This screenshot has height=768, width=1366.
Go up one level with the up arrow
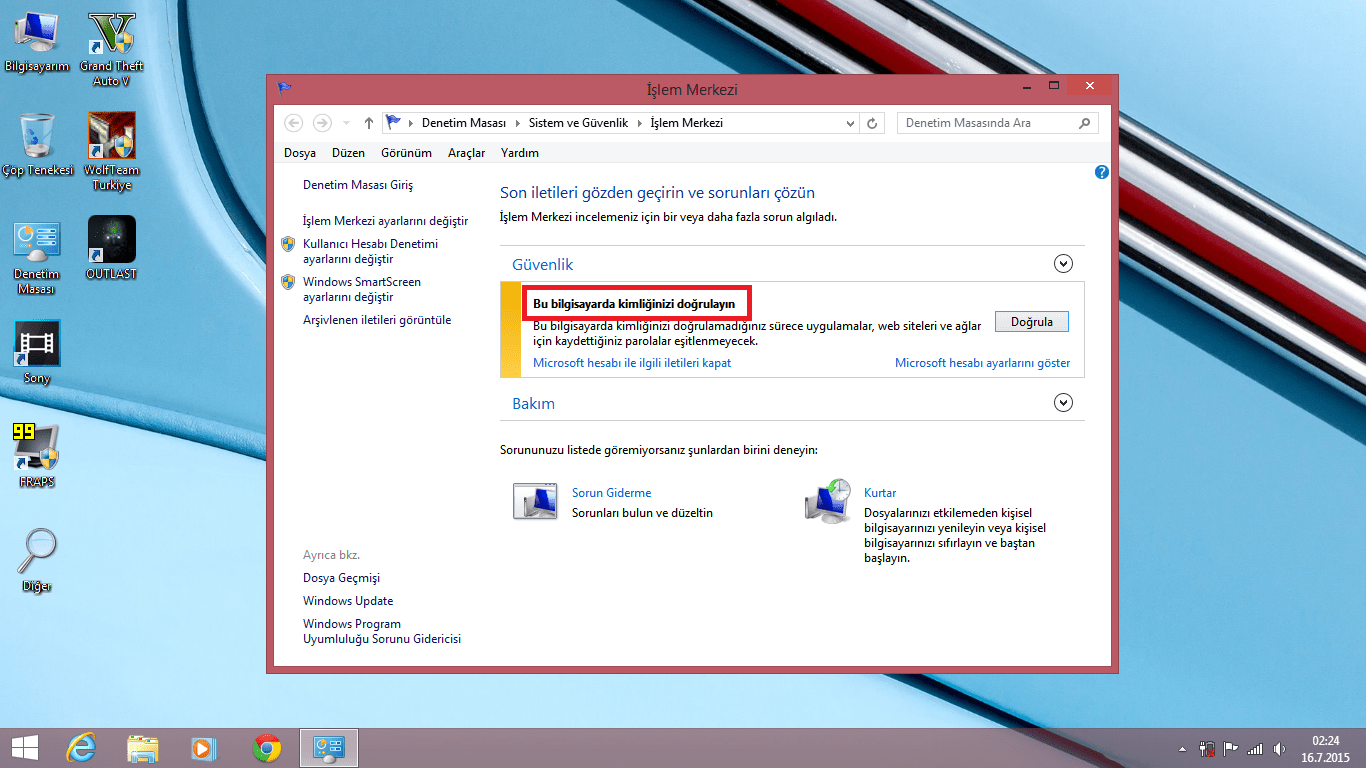tap(369, 123)
